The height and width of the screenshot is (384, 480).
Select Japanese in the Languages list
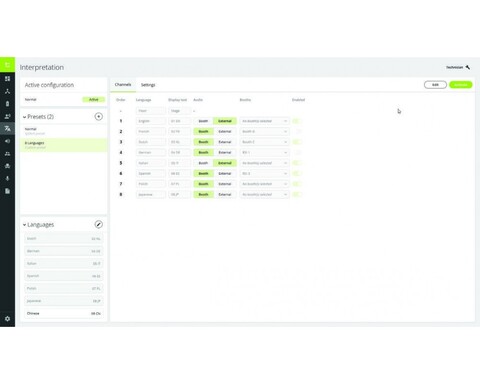click(64, 301)
